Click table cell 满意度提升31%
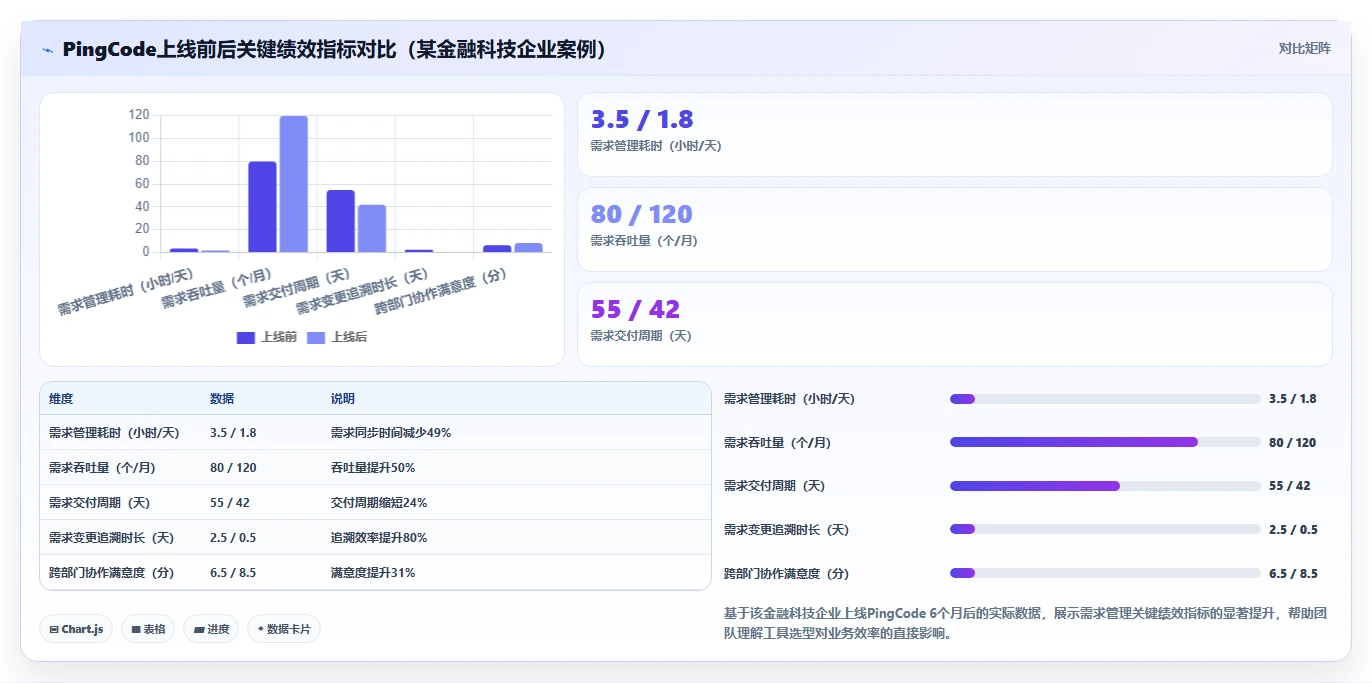Image resolution: width=1372 pixels, height=683 pixels. tap(373, 573)
